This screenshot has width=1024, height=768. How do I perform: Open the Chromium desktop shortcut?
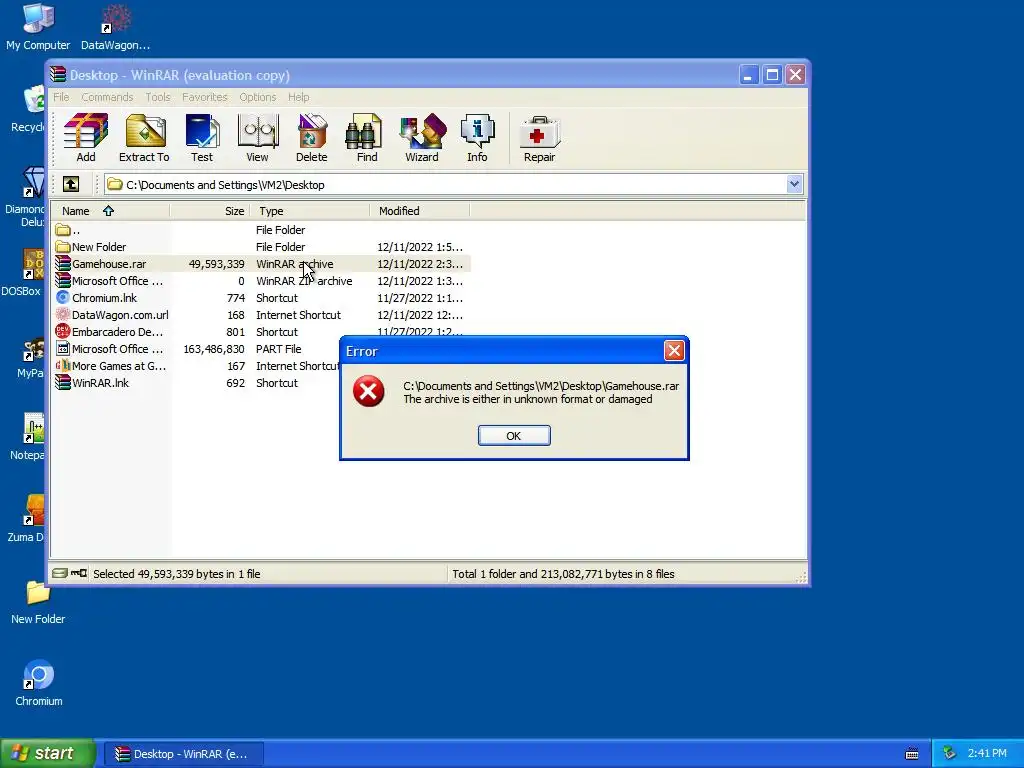pos(39,683)
